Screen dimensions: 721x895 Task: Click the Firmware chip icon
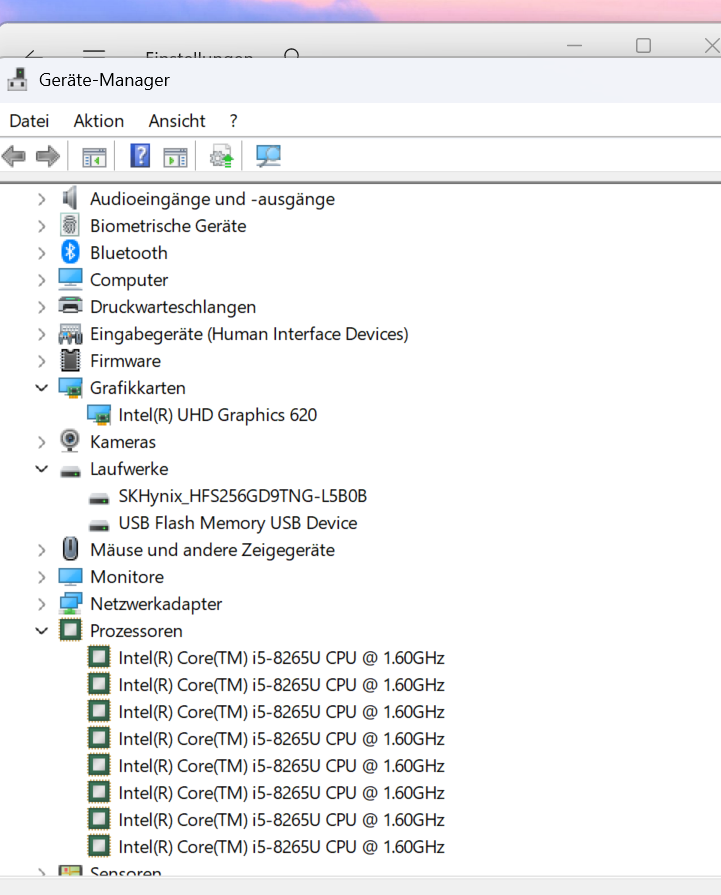[70, 360]
